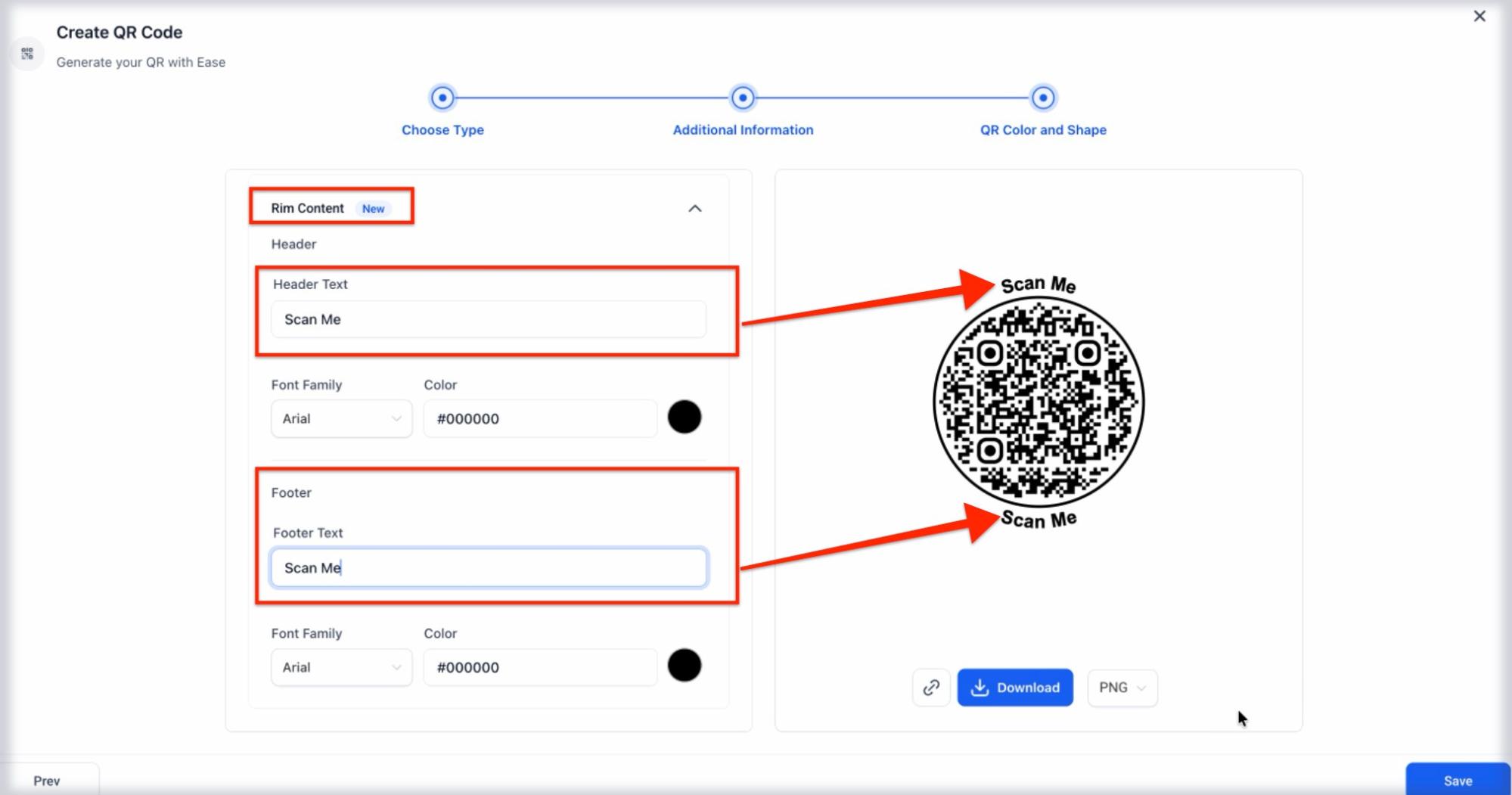Click the Rim Content section title
This screenshot has height=795, width=1512.
click(x=307, y=208)
